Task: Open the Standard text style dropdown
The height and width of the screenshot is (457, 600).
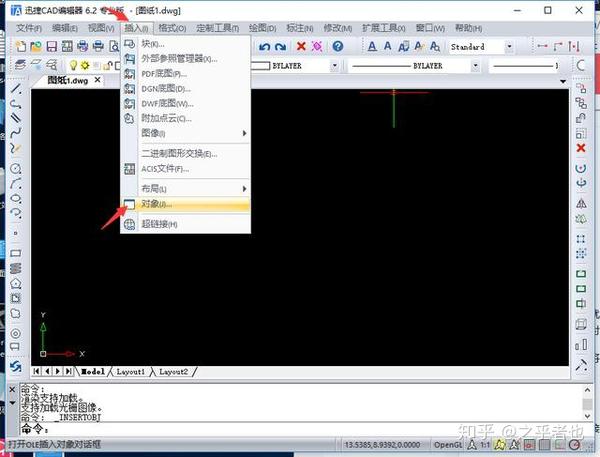Action: (509, 47)
